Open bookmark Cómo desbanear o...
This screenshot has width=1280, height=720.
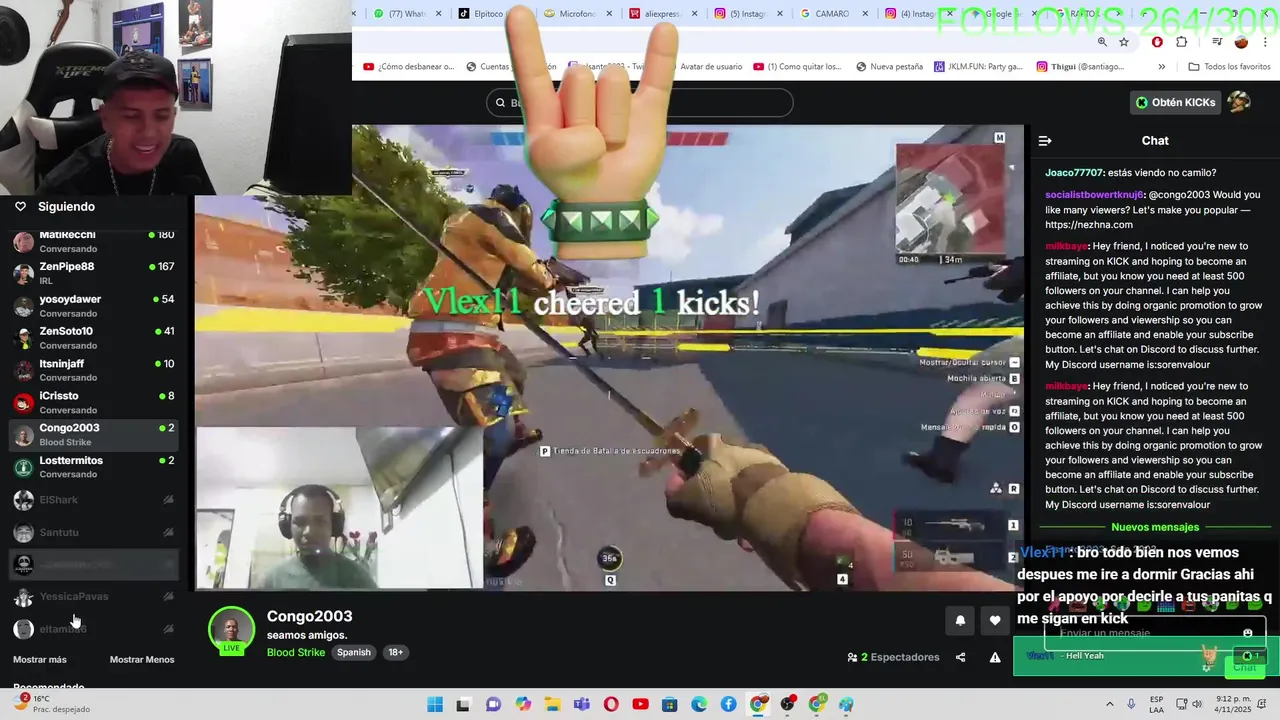[409, 67]
